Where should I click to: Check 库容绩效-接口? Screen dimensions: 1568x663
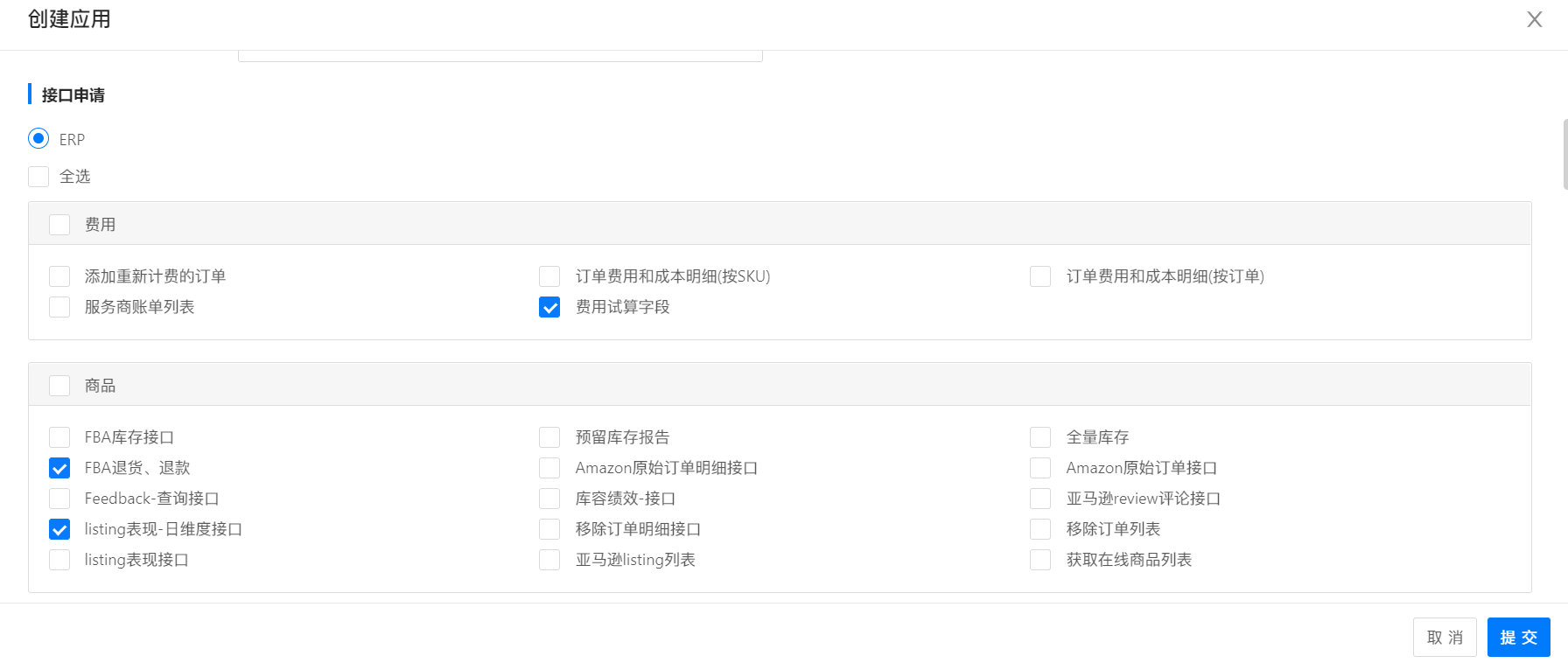click(549, 499)
